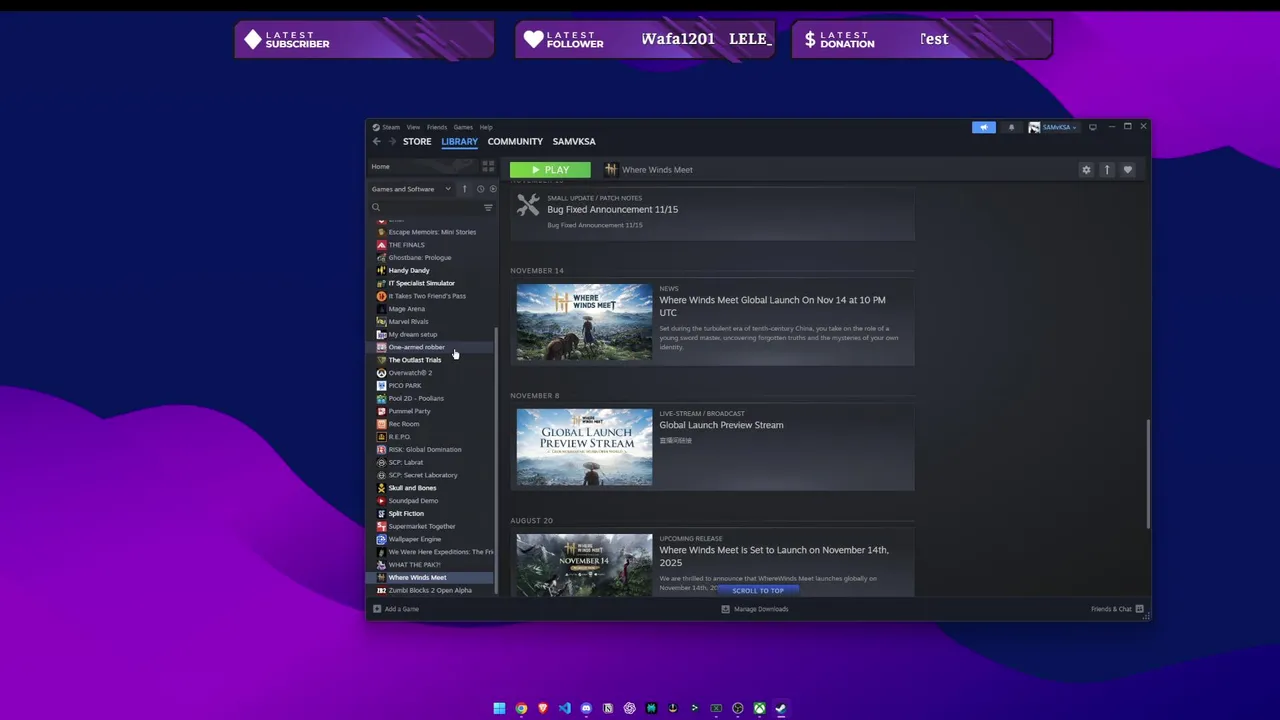Open Visual Studio Code from taskbar

point(565,708)
